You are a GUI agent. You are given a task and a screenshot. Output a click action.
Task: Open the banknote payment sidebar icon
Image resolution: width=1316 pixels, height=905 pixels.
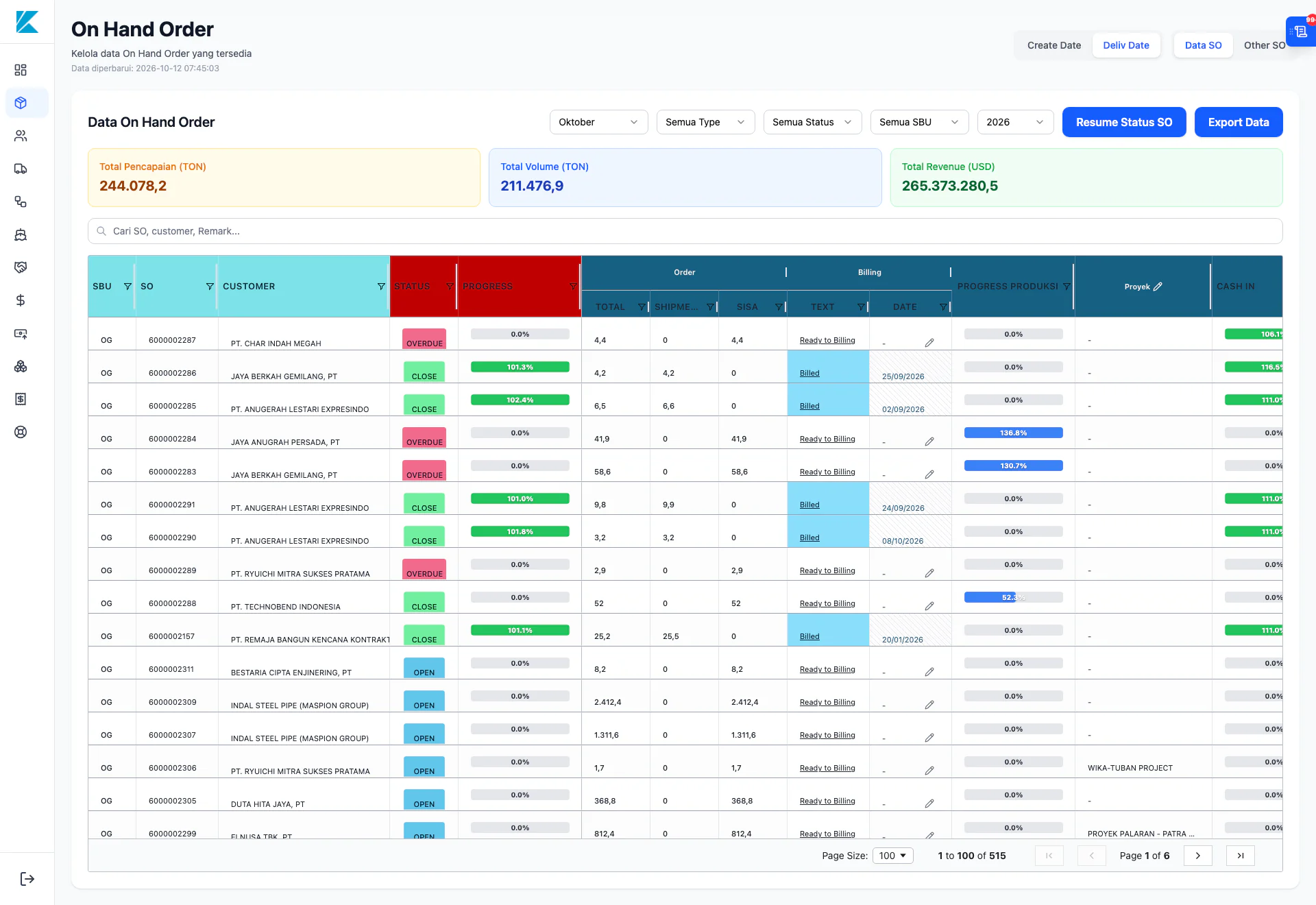pyautogui.click(x=21, y=333)
